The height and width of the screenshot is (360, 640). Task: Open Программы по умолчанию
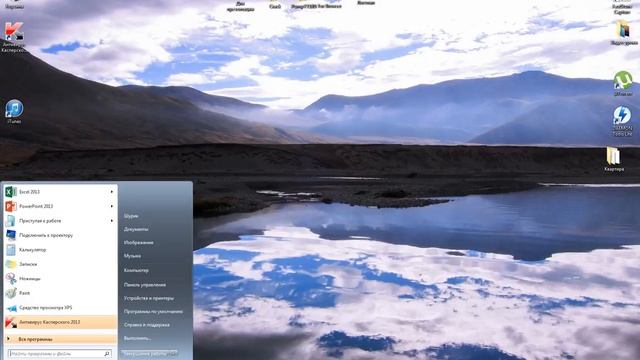pyautogui.click(x=153, y=311)
